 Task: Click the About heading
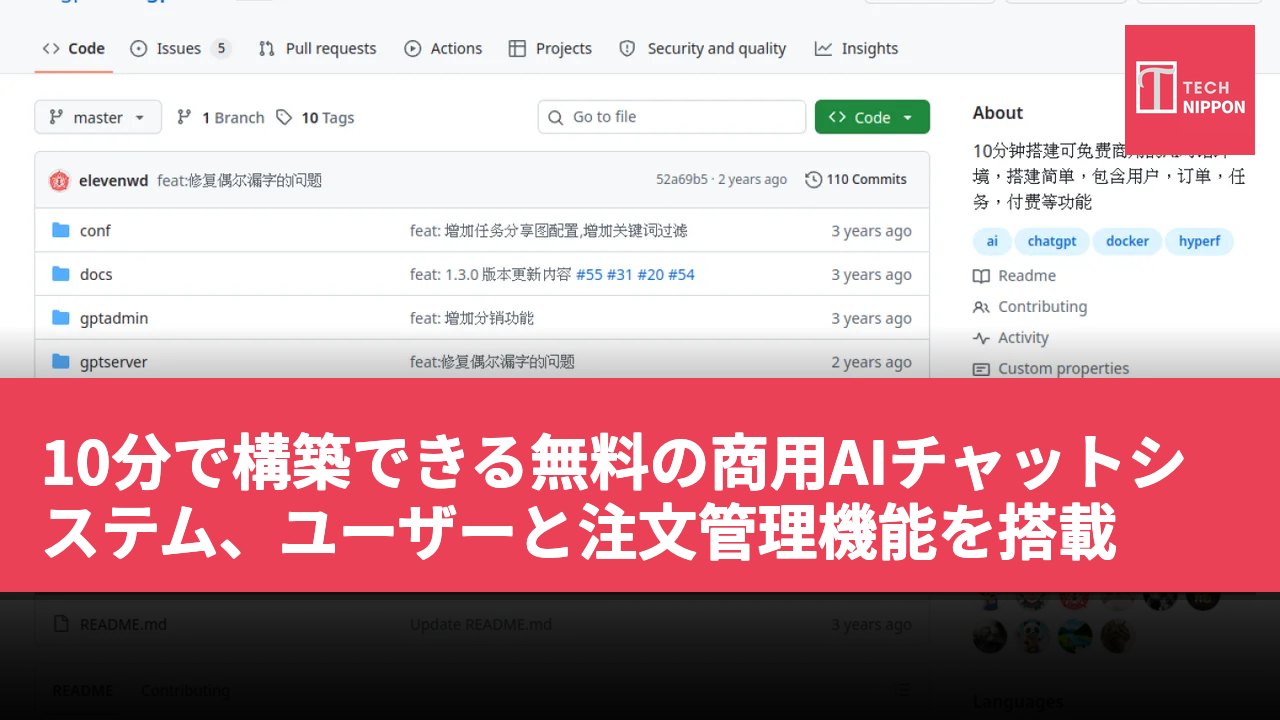998,113
